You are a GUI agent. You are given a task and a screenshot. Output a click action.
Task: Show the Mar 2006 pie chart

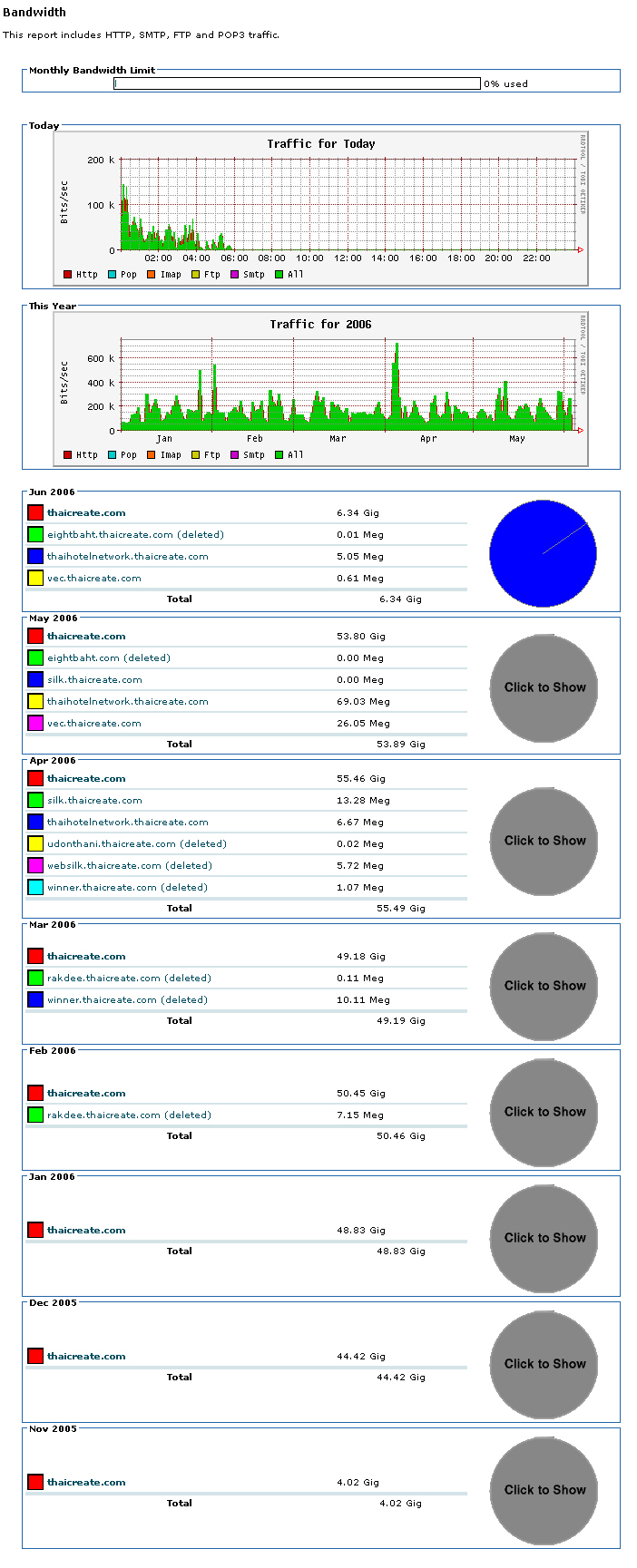click(544, 987)
